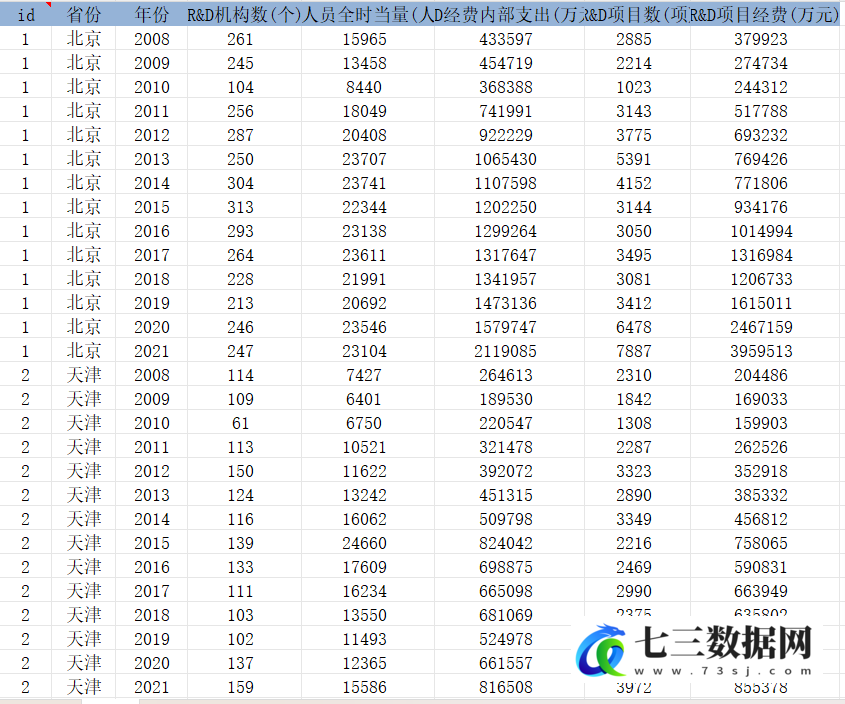Select the cell showing 1473136
This screenshot has height=704, width=845.
(509, 303)
